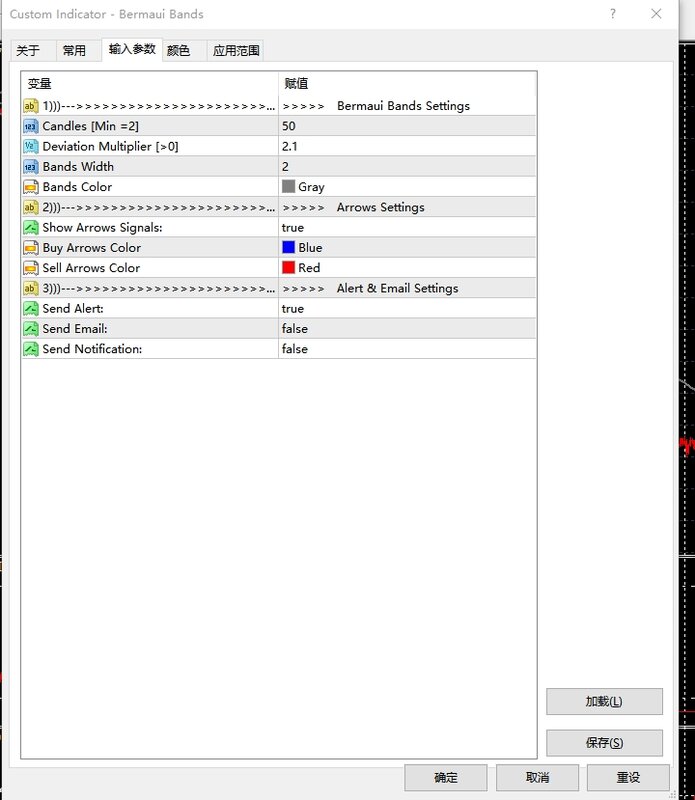The width and height of the screenshot is (695, 800).
Task: Click the Bermaui Bands Settings value text
Action: point(403,106)
